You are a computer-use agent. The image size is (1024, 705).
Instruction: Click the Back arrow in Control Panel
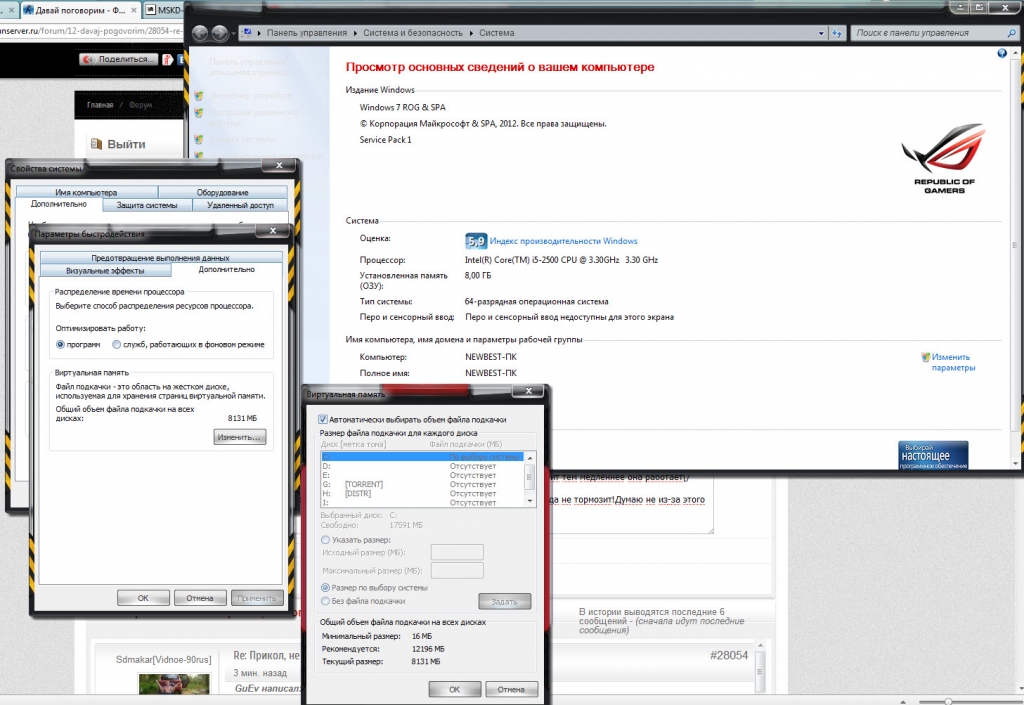tap(200, 33)
